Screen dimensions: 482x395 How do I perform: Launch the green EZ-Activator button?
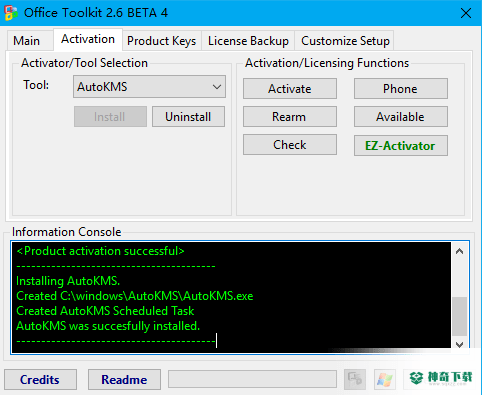(400, 145)
